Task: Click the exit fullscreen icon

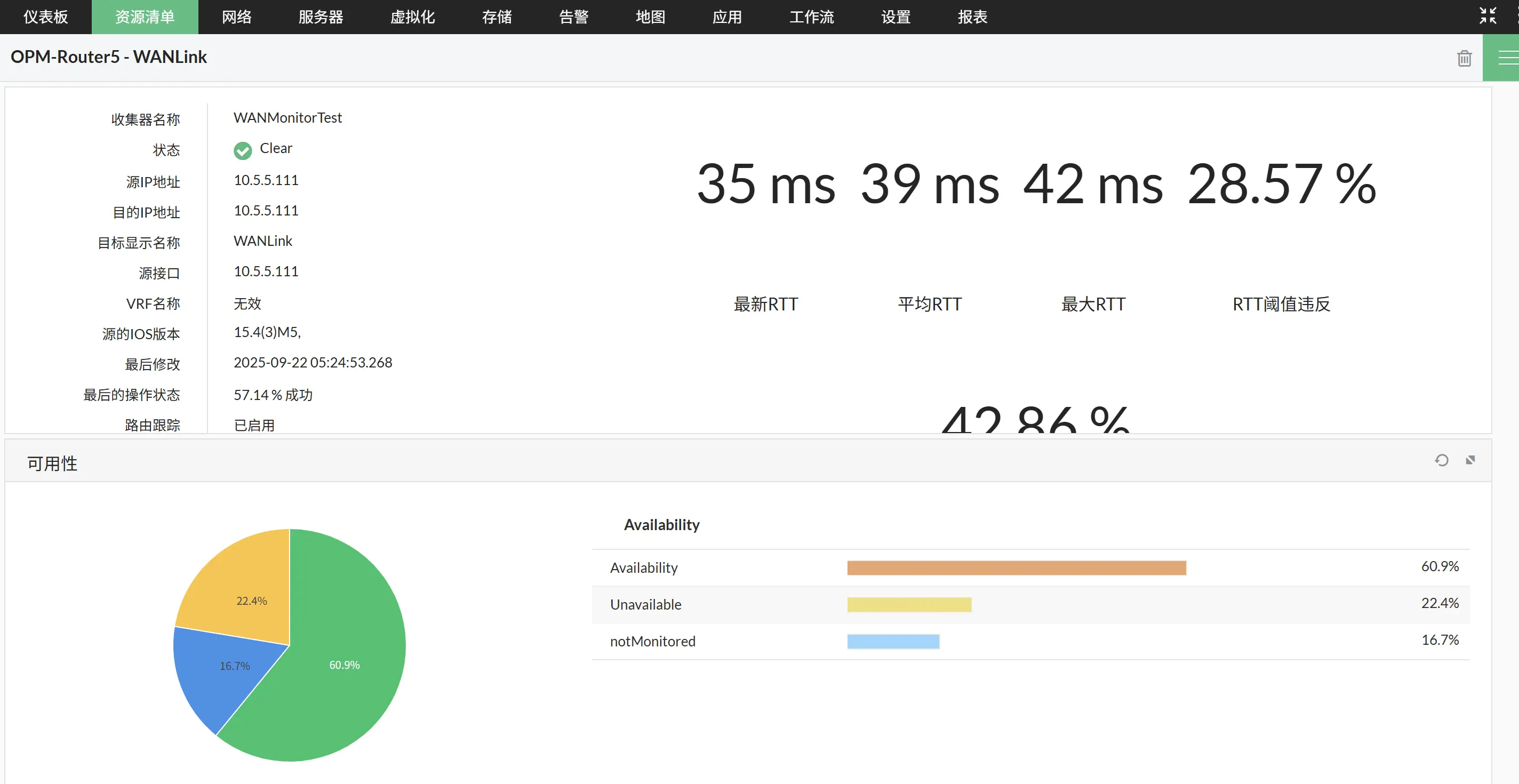Action: pyautogui.click(x=1487, y=16)
